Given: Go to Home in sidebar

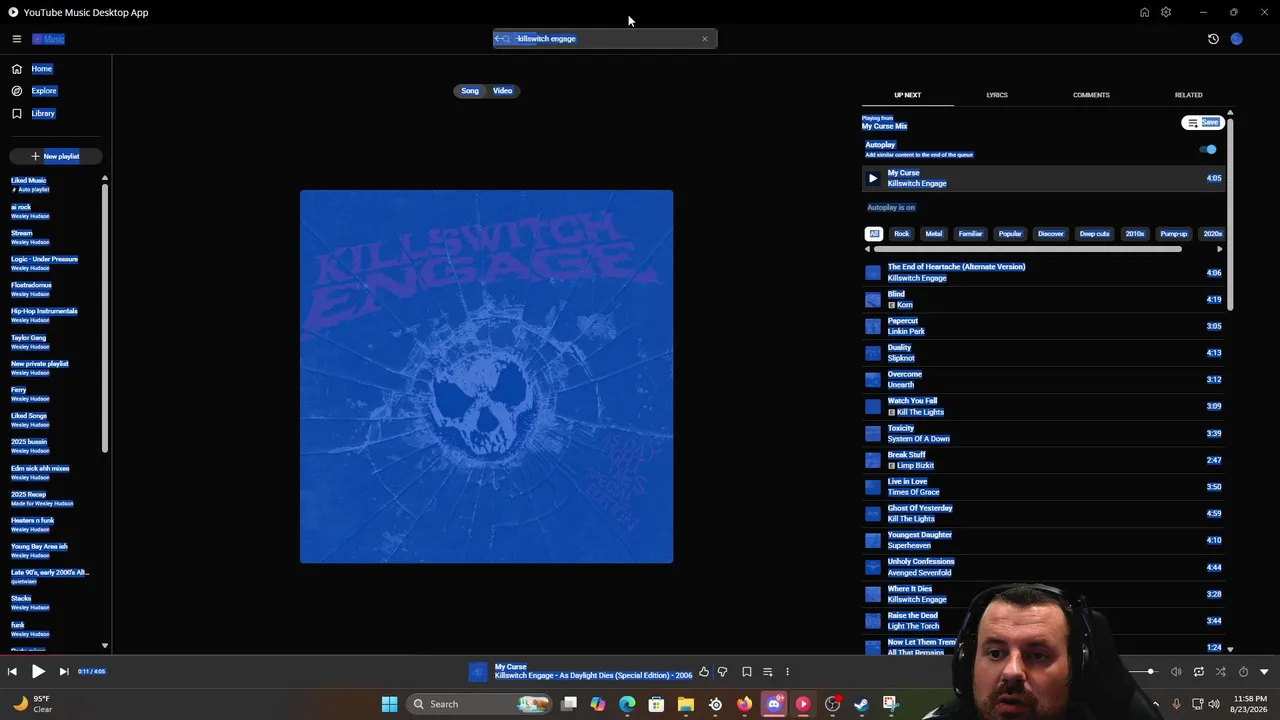Looking at the screenshot, I should (42, 69).
